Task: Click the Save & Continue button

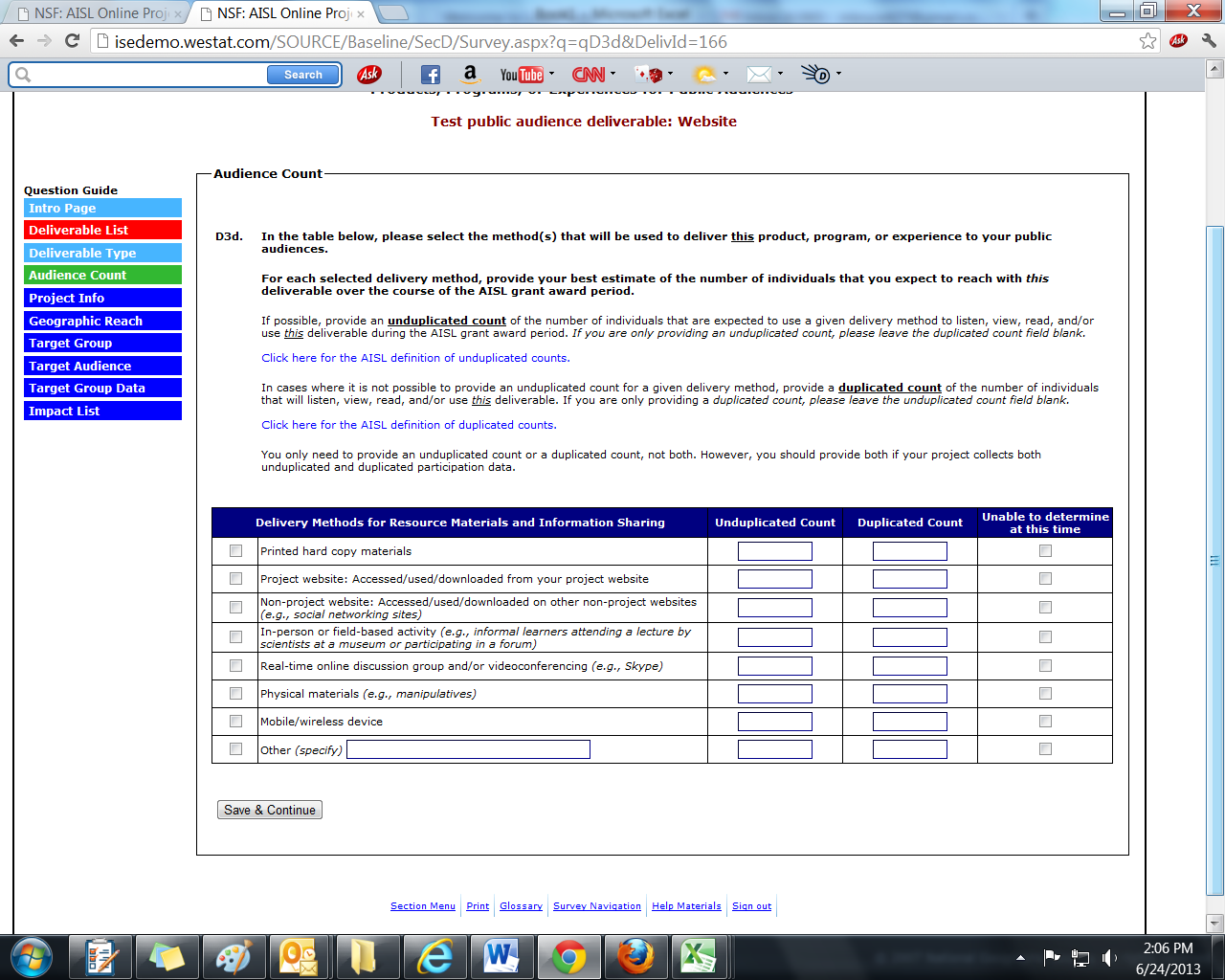Action: pyautogui.click(x=270, y=810)
